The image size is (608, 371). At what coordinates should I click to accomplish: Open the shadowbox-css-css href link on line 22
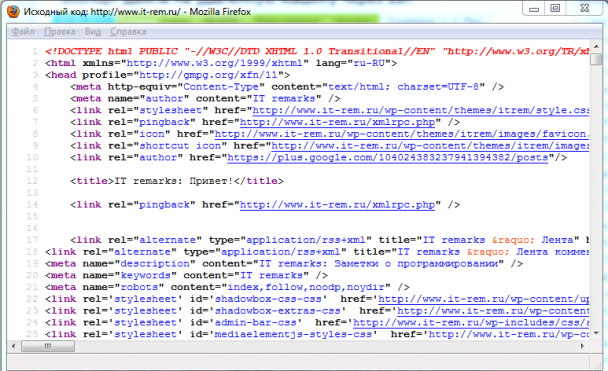[x=484, y=299]
